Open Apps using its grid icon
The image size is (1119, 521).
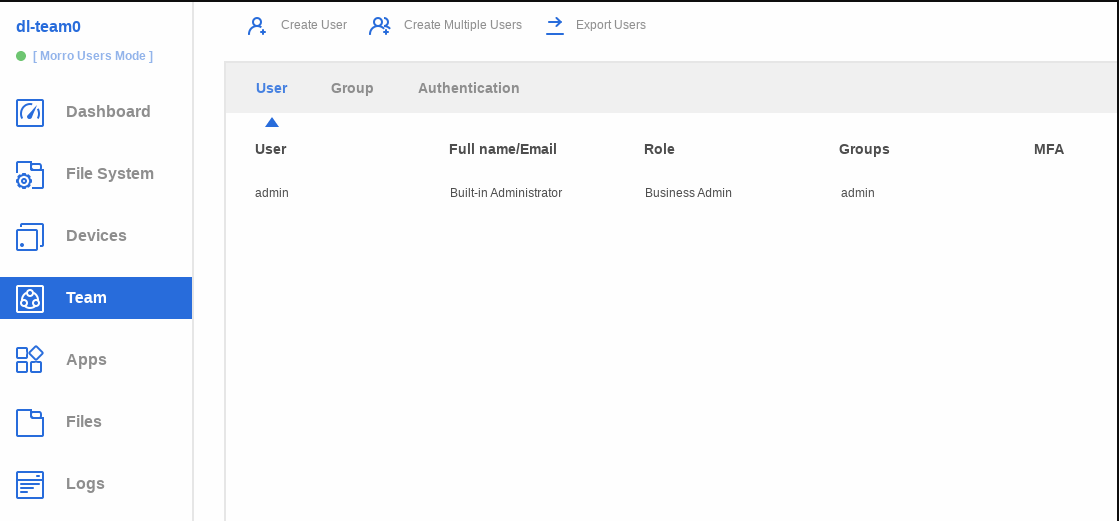tap(30, 360)
